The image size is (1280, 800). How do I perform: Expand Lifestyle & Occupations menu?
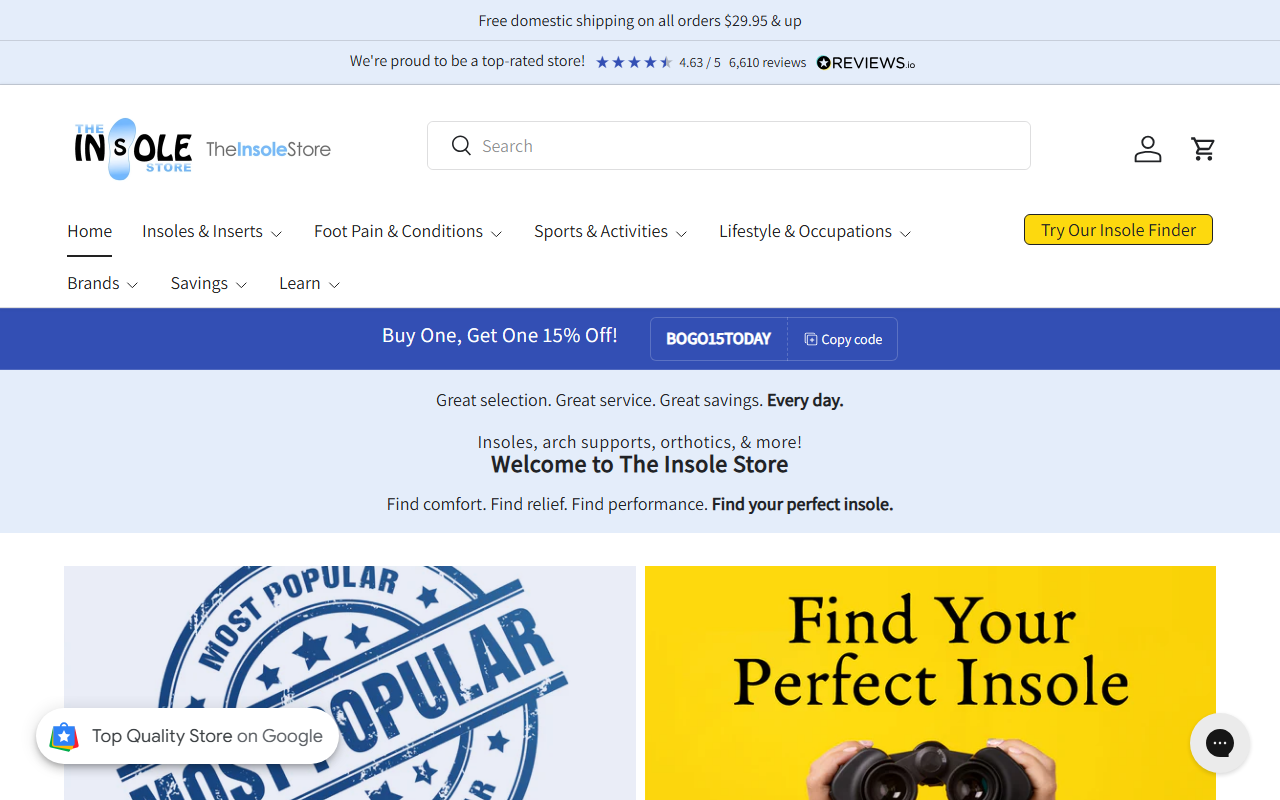[815, 231]
